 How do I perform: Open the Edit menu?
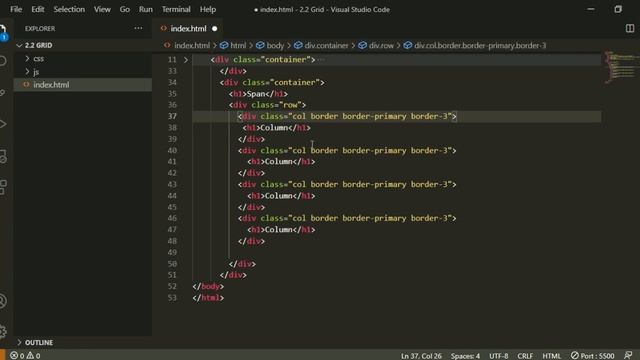pyautogui.click(x=38, y=9)
